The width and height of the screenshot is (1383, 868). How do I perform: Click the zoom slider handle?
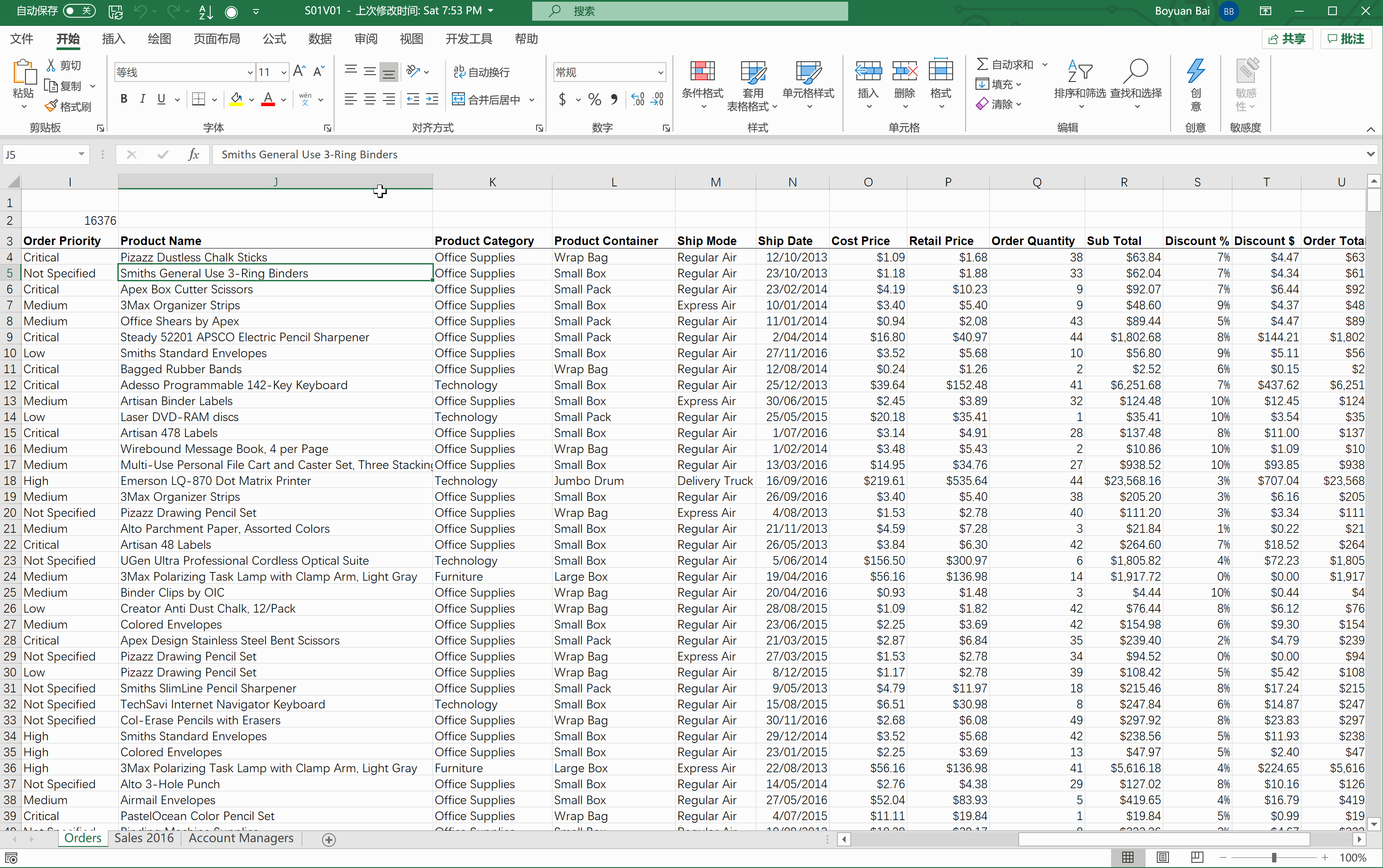1273,857
